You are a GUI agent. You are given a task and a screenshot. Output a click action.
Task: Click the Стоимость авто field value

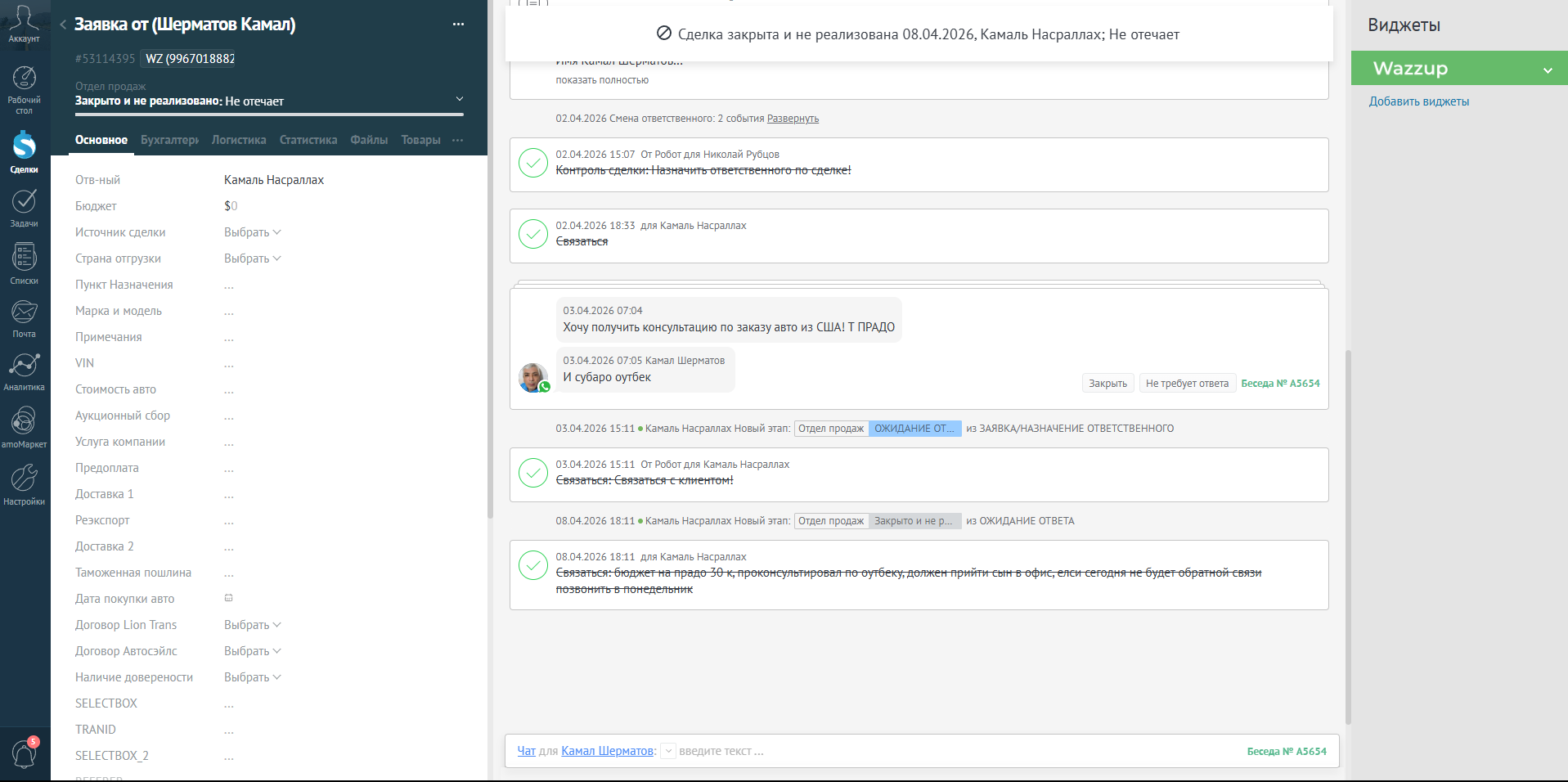[229, 390]
